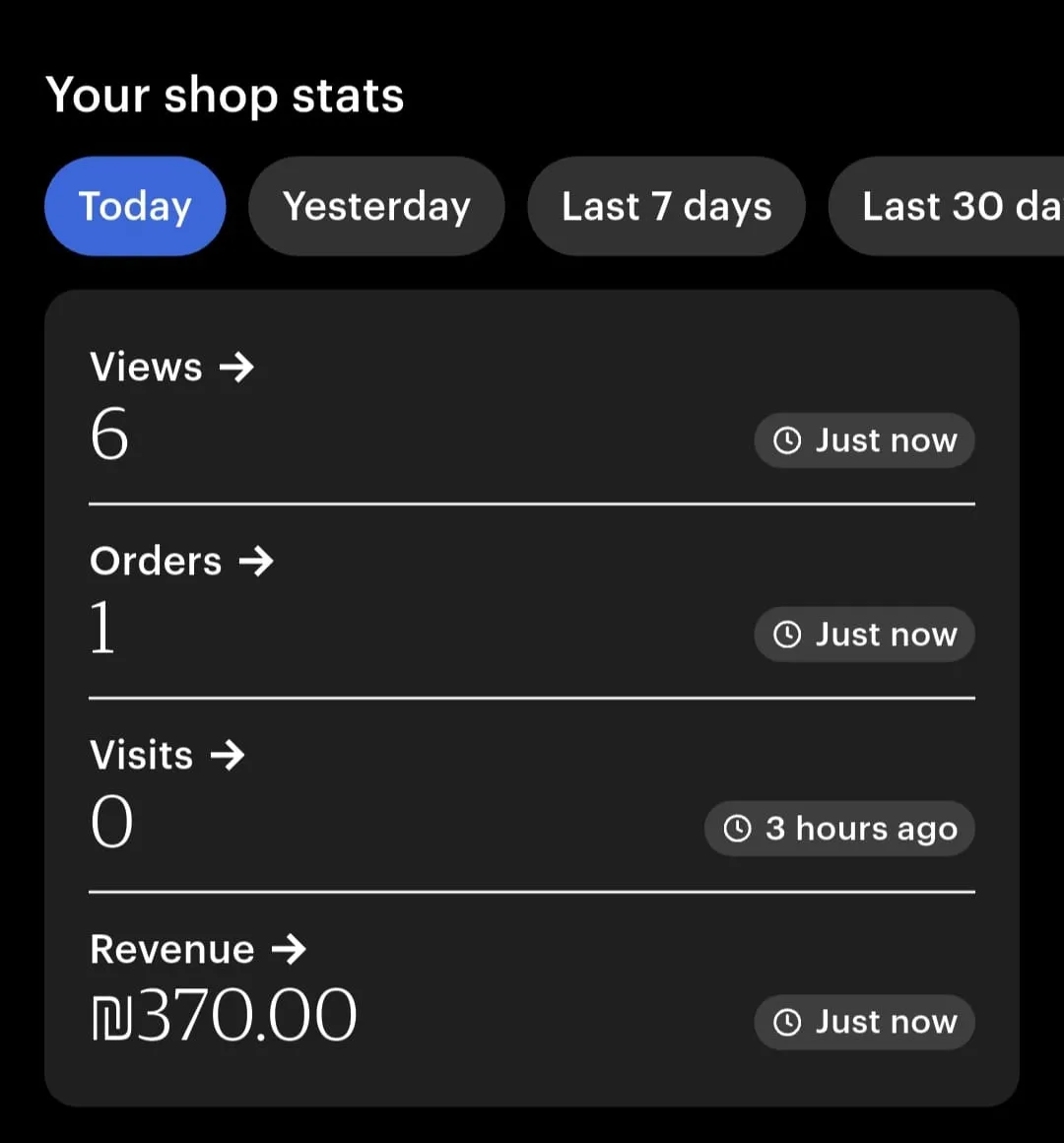The width and height of the screenshot is (1064, 1143).
Task: Select the Today tab
Action: point(135,207)
